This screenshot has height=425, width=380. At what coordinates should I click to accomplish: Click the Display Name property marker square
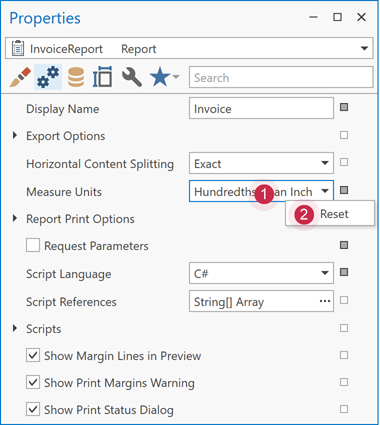coord(344,107)
